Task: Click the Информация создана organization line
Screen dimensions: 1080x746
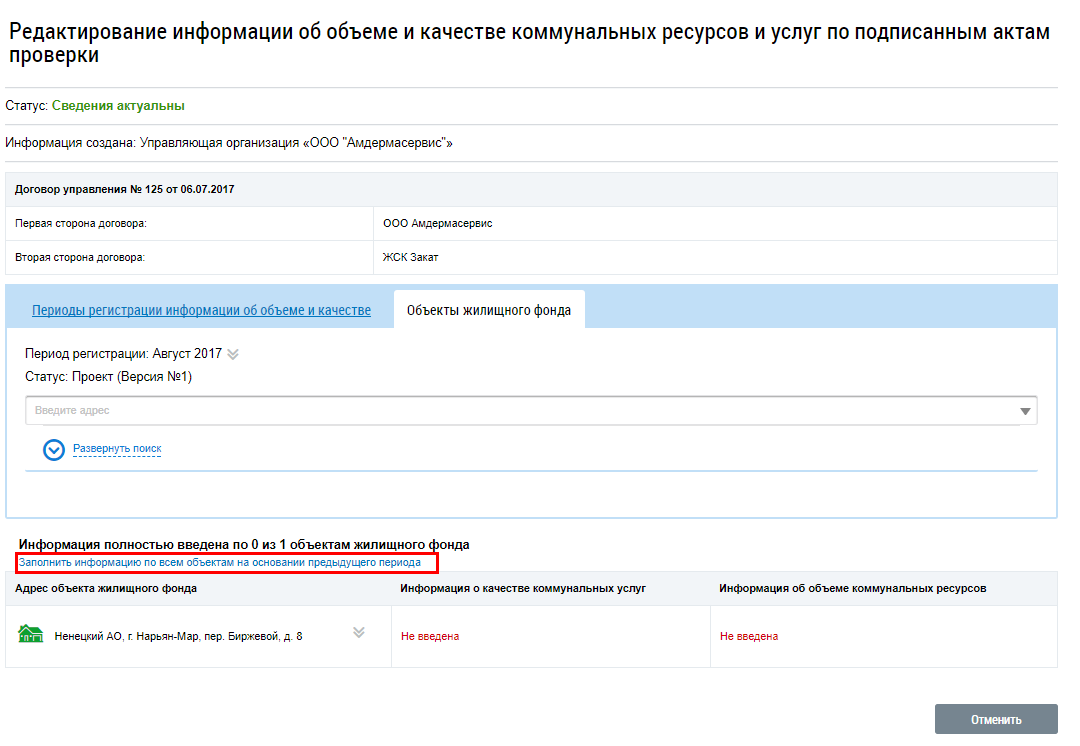Action: tap(229, 143)
